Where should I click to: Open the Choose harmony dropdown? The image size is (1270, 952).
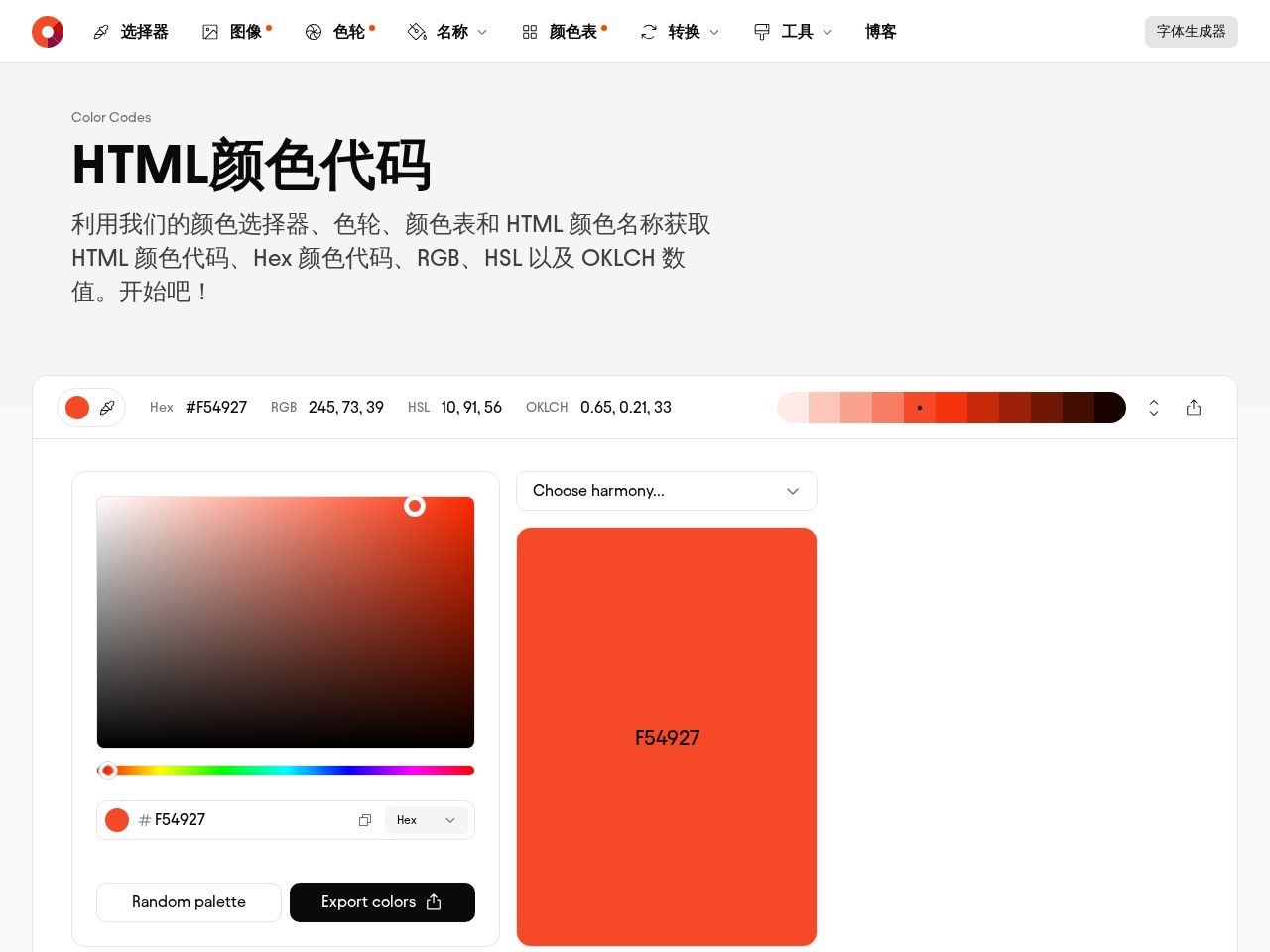point(667,491)
